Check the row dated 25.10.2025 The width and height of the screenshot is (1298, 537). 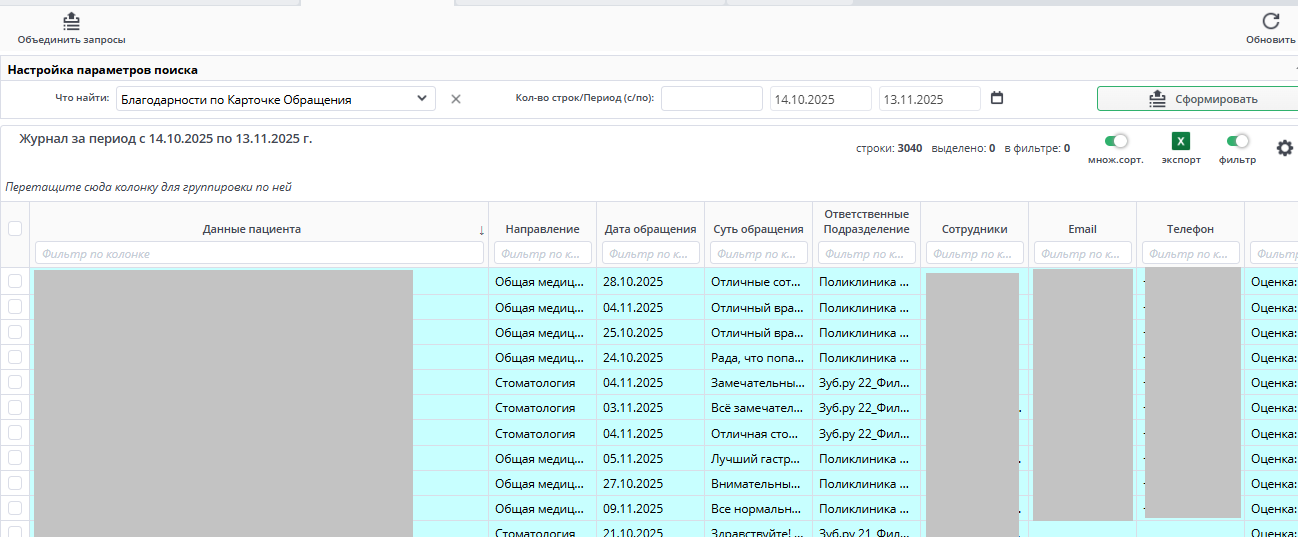(15, 332)
